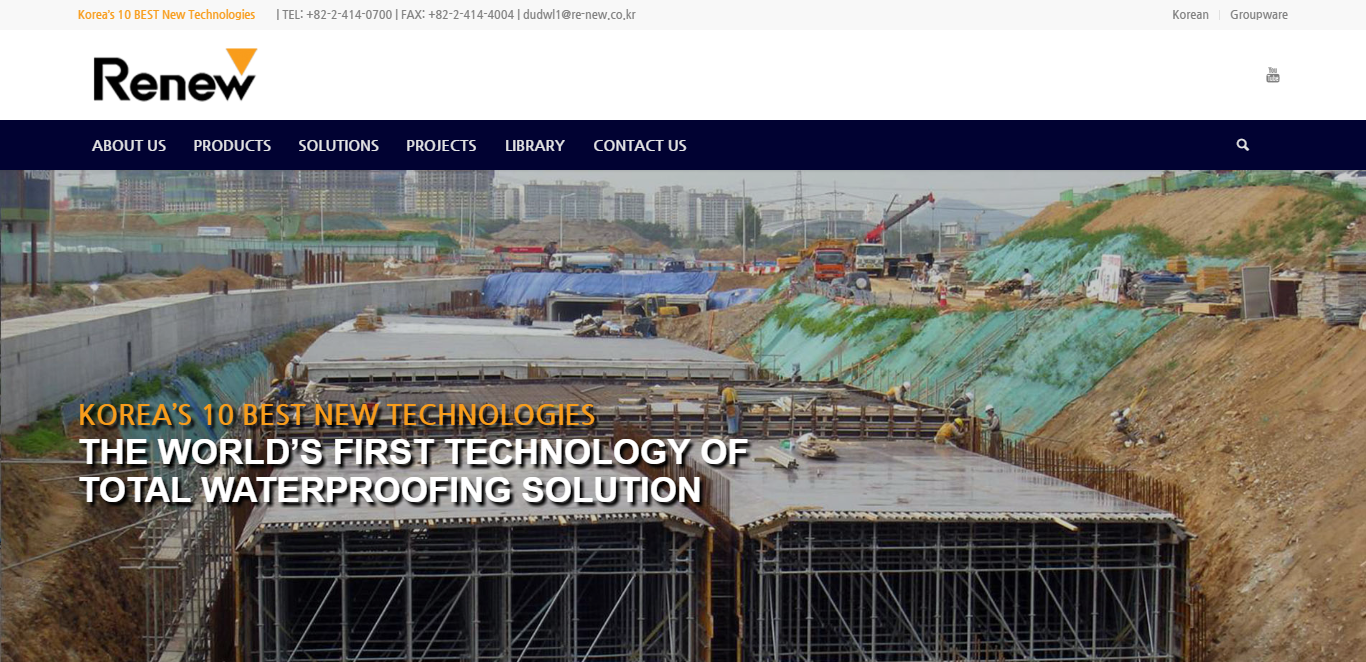Expand the LIBRARY navigation item
The image size is (1366, 662).
pyautogui.click(x=535, y=145)
